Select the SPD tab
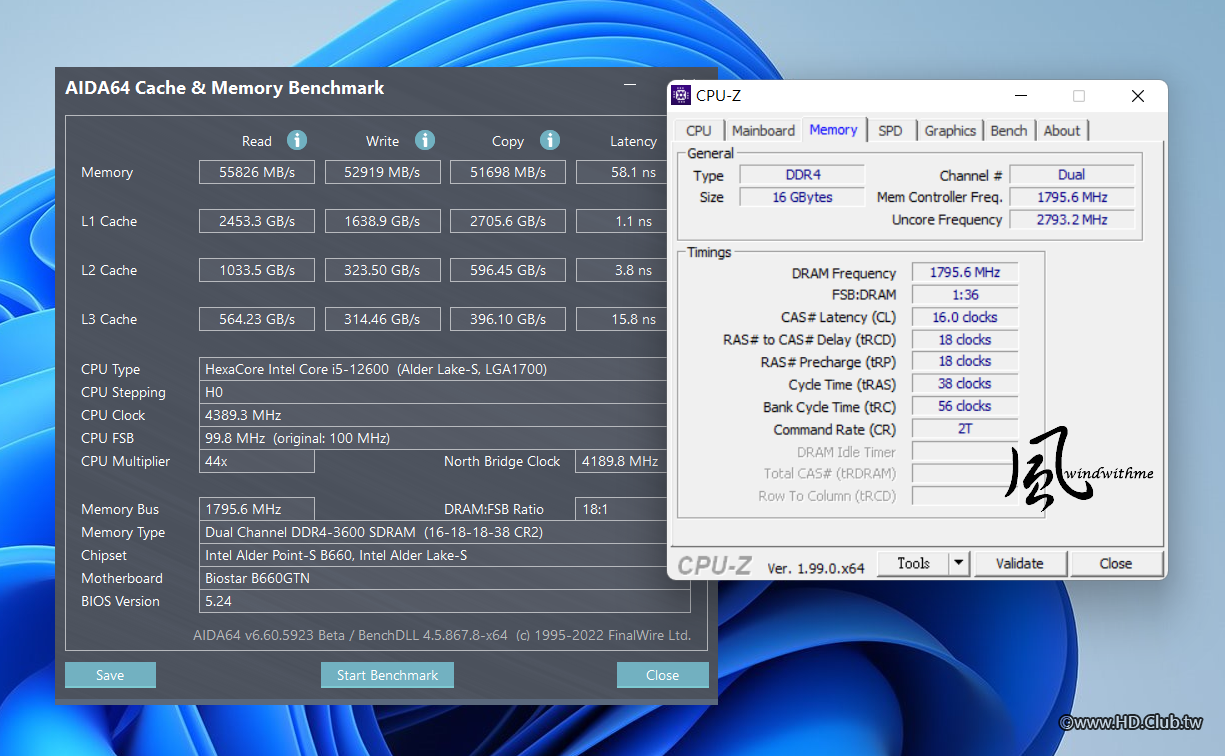 [890, 131]
